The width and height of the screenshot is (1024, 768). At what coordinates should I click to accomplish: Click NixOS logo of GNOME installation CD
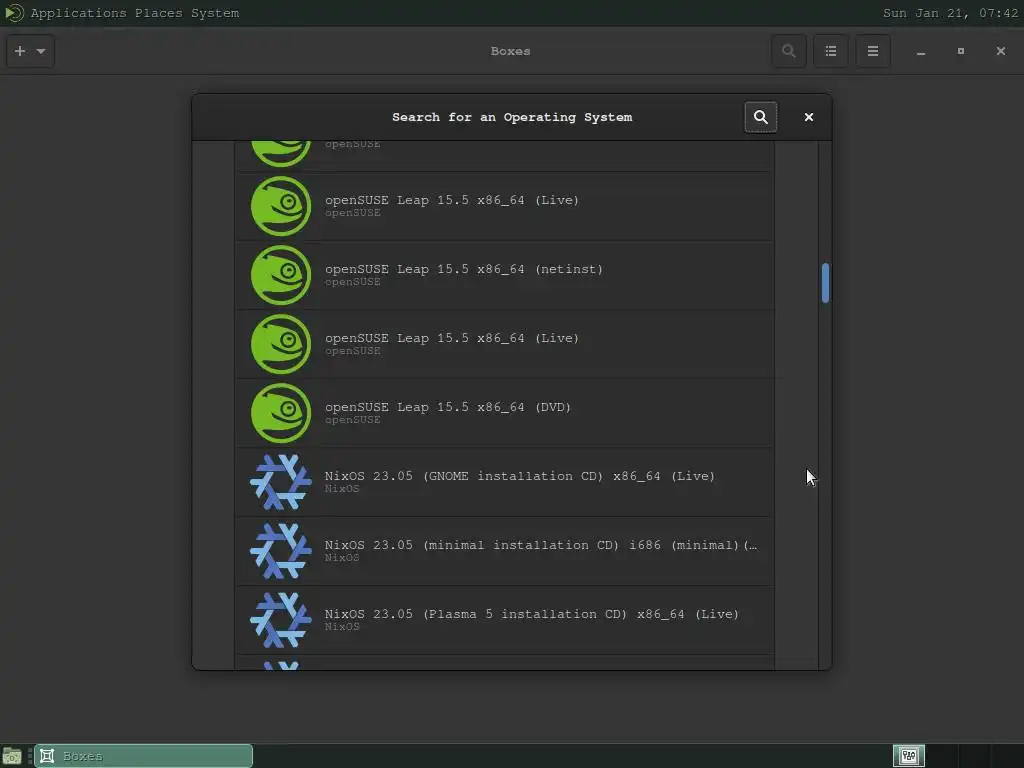point(281,482)
